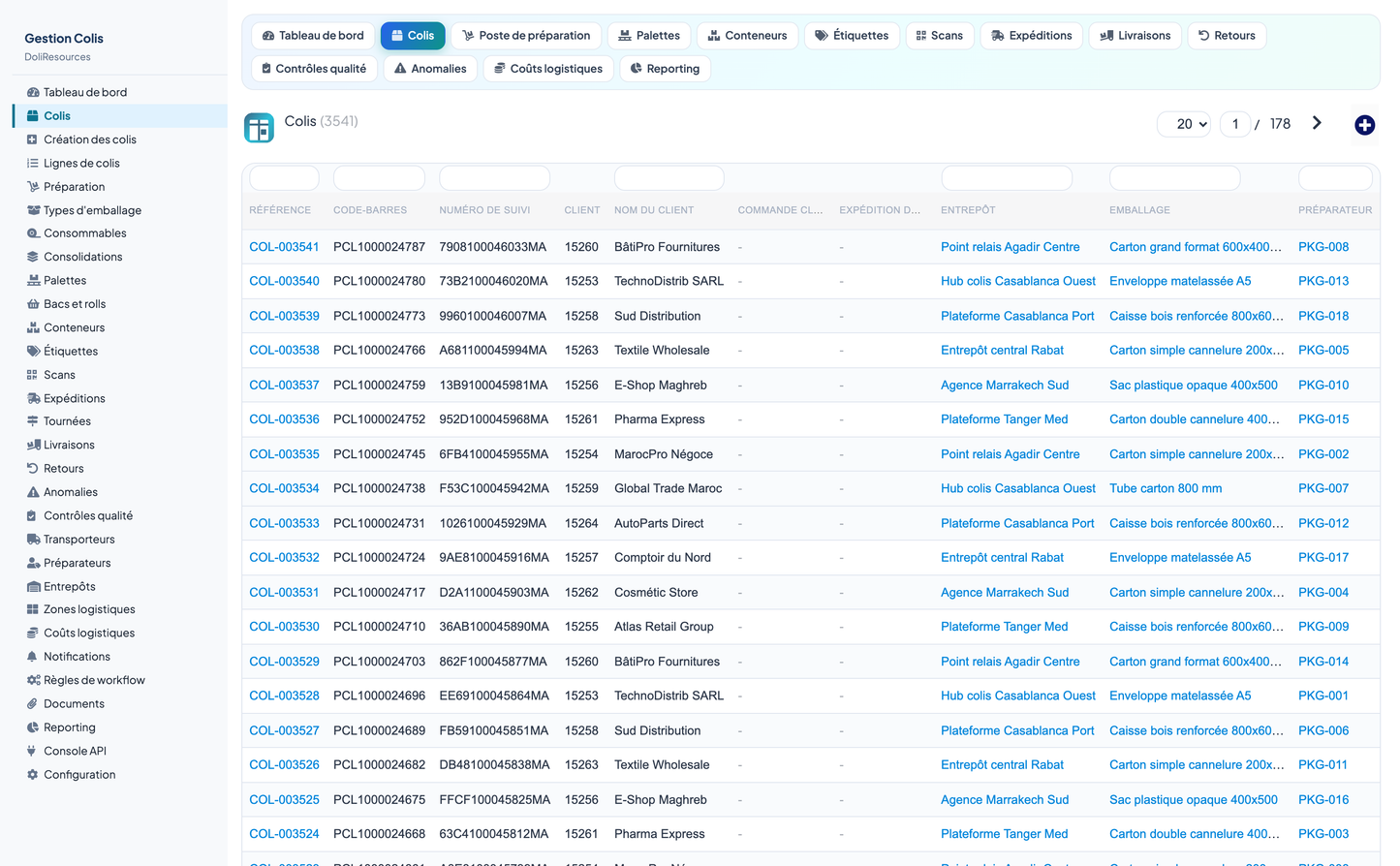This screenshot has height=866, width=1400.
Task: Click the Entrepôt filter input field
Action: tap(1007, 178)
